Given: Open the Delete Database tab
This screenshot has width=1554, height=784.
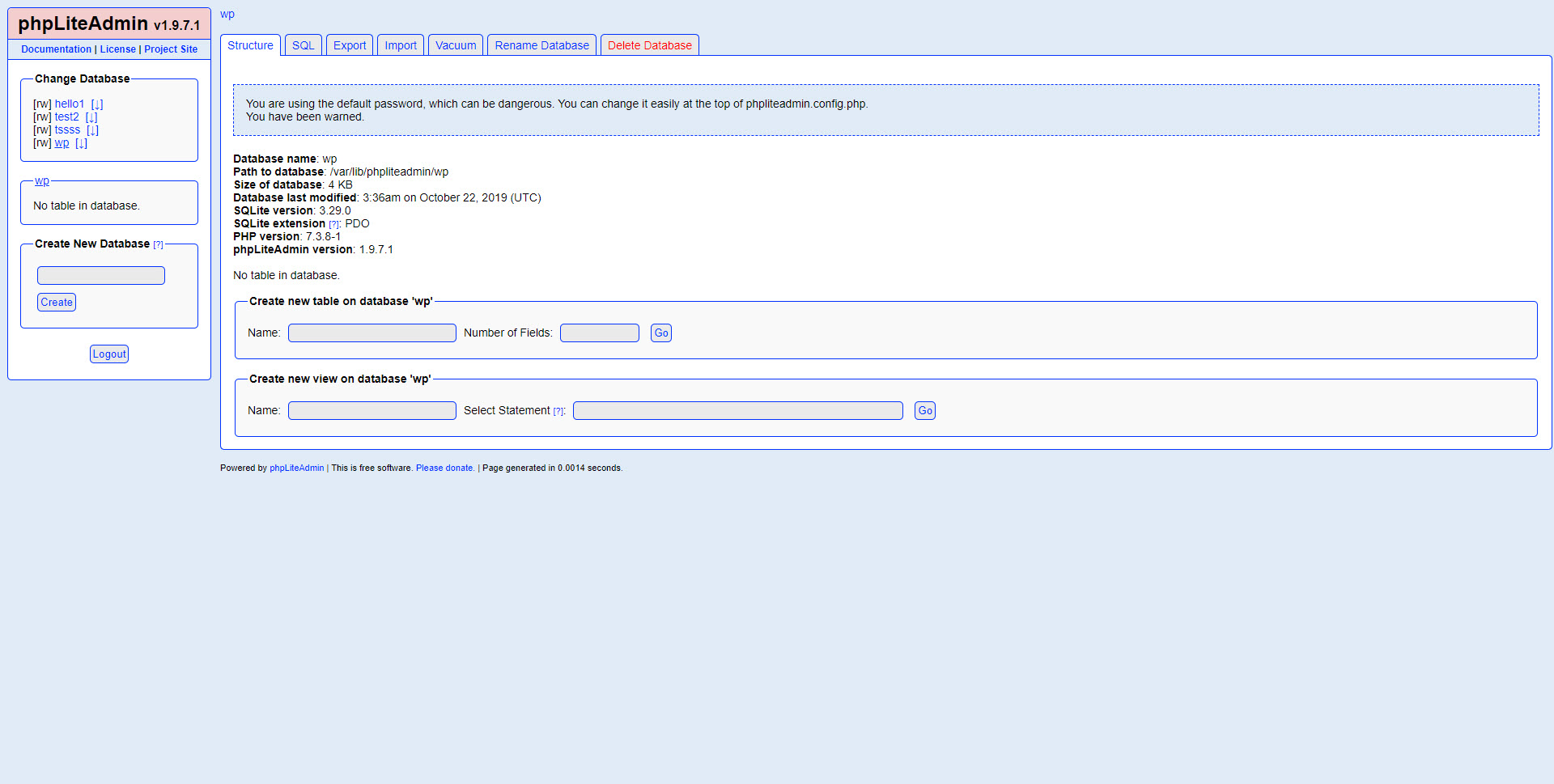Looking at the screenshot, I should point(649,45).
